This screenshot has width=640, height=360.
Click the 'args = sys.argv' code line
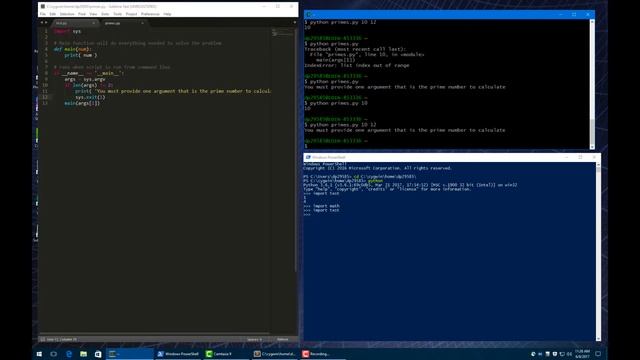click(84, 79)
